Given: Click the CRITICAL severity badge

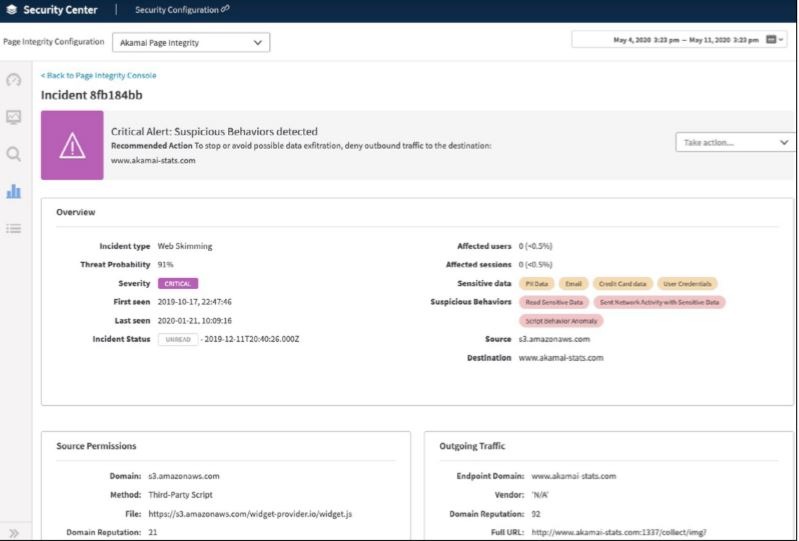Looking at the screenshot, I should 178,284.
